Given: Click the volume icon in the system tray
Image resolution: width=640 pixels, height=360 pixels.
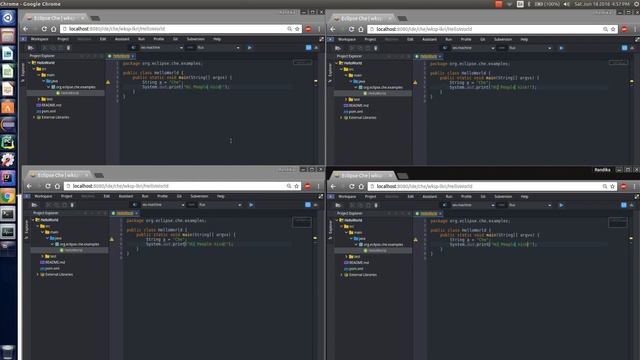Looking at the screenshot, I should [567, 4].
